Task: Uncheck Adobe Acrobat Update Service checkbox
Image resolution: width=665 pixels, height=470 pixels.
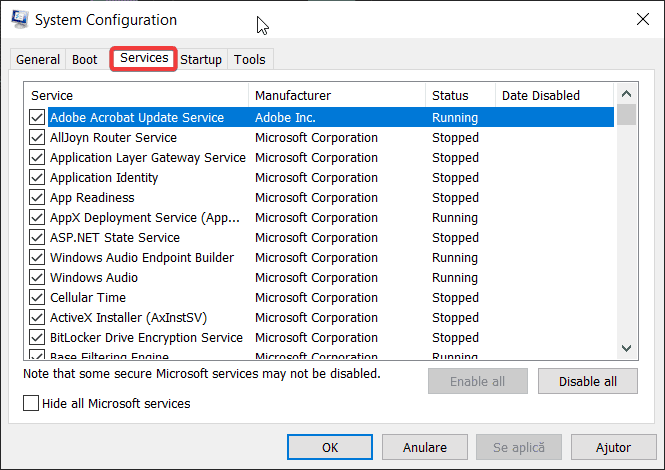Action: pos(37,118)
